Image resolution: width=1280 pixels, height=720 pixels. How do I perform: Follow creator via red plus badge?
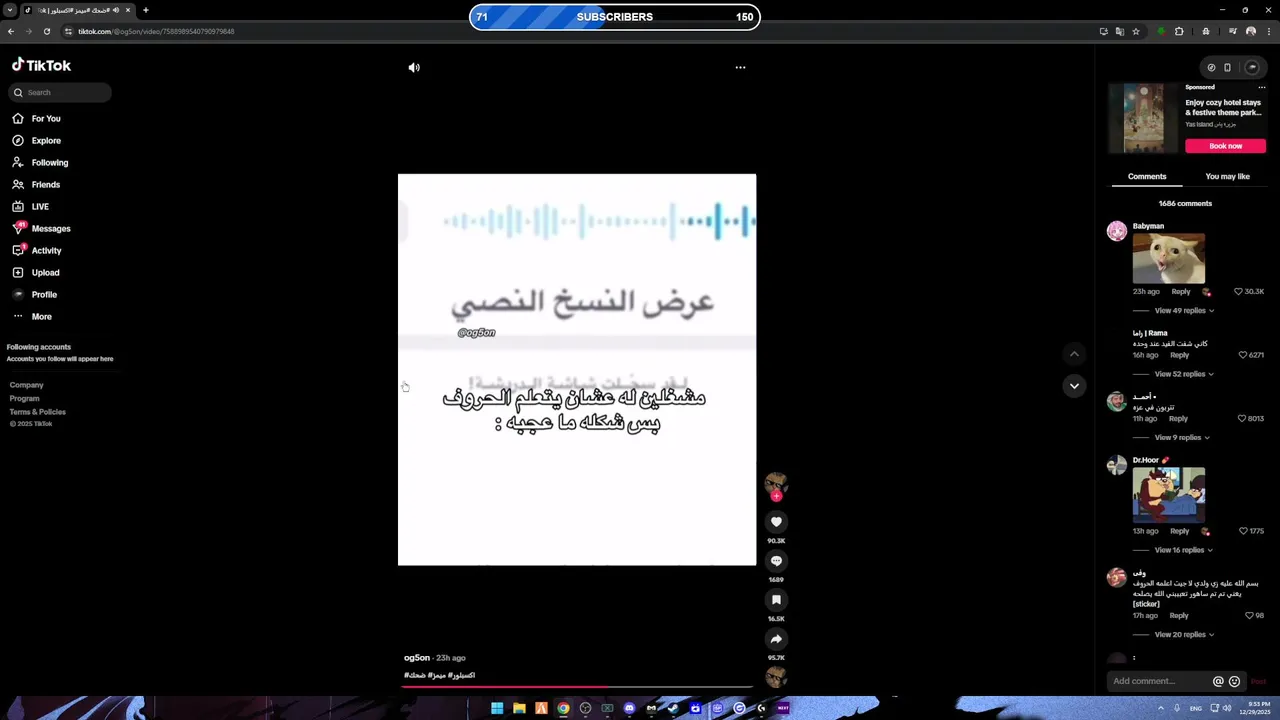(776, 496)
